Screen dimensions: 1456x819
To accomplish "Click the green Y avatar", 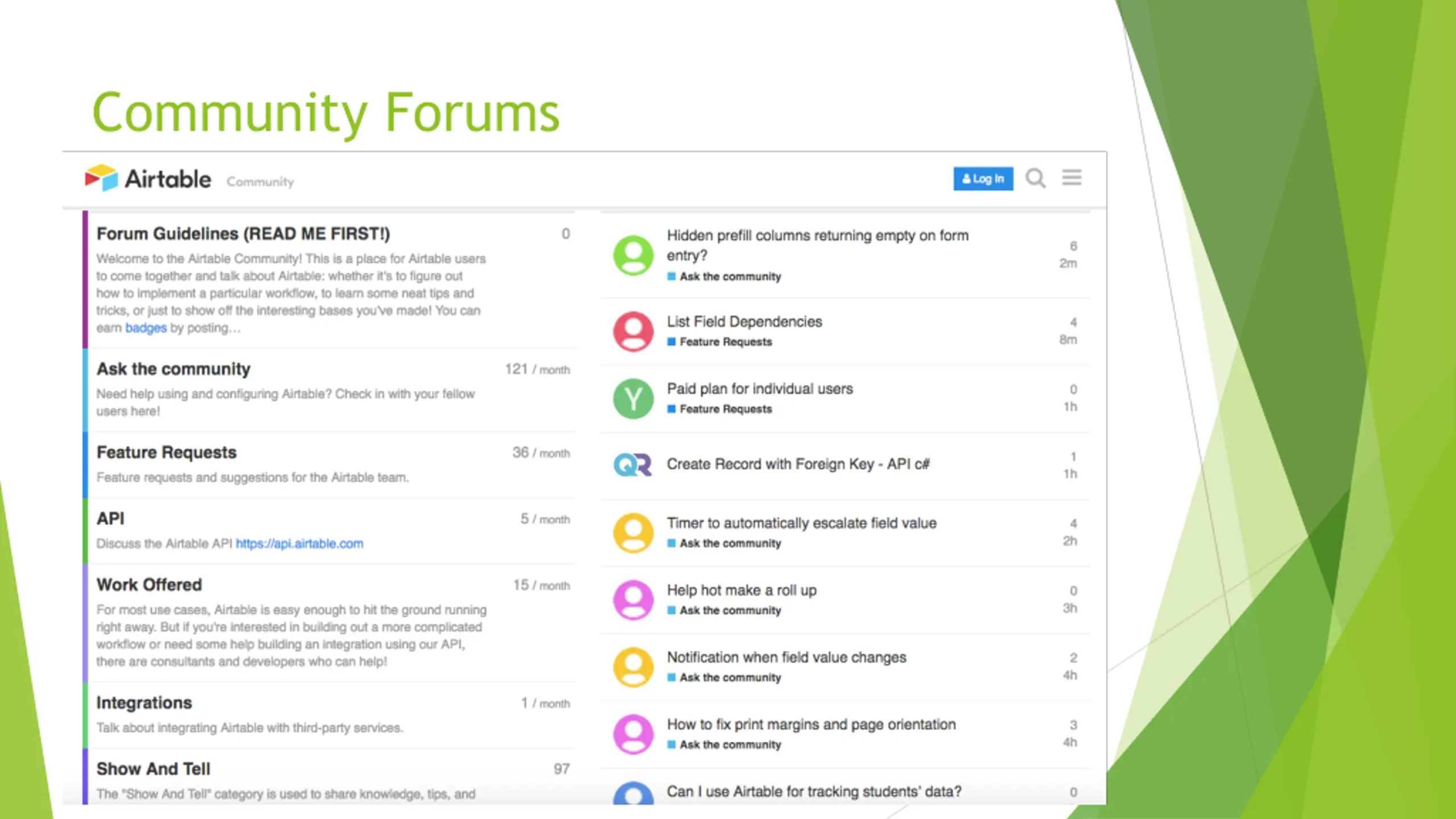I will (633, 398).
